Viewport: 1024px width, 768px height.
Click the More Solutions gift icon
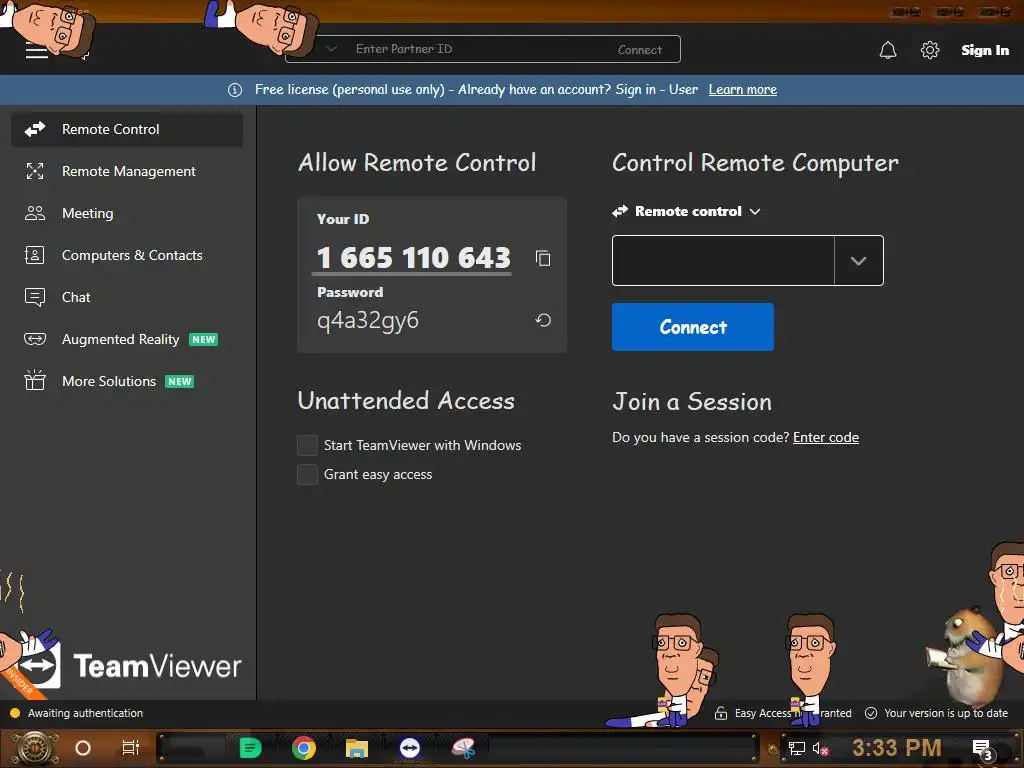click(35, 380)
